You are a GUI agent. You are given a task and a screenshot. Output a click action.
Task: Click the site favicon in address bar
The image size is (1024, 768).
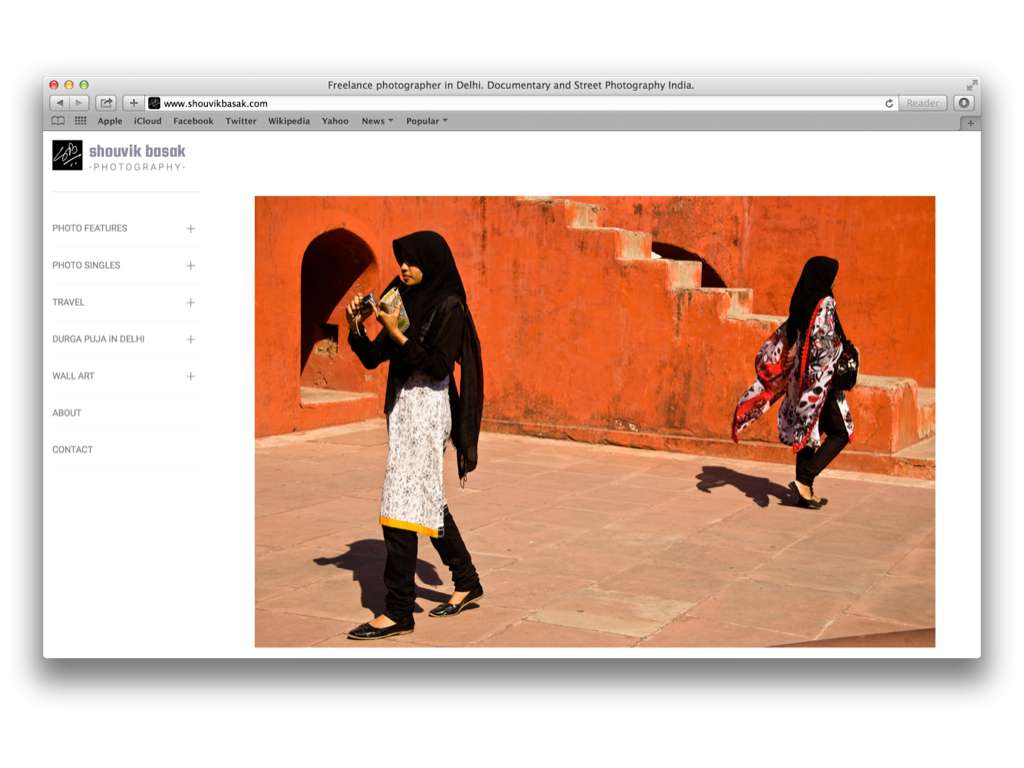[x=154, y=103]
